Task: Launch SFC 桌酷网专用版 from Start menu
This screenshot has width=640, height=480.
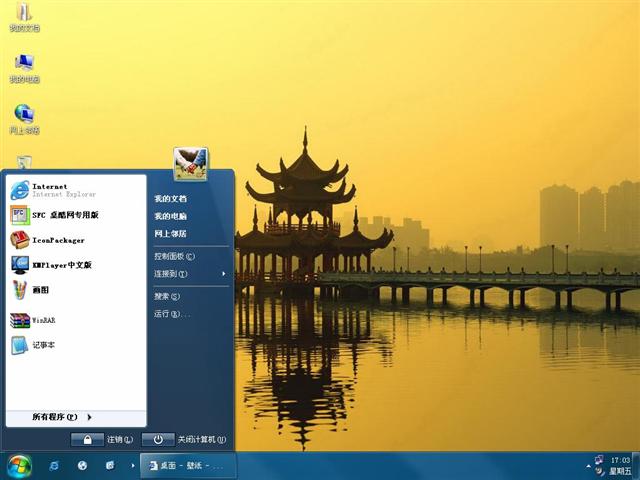Action: coord(60,215)
